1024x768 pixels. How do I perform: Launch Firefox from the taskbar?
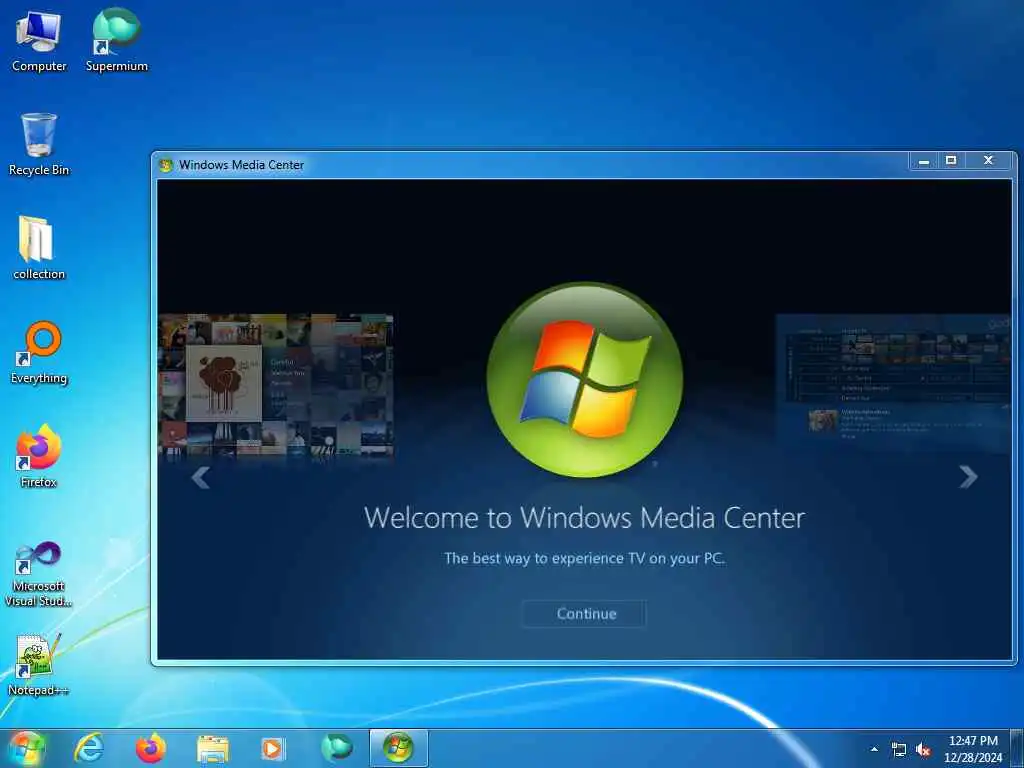point(151,748)
